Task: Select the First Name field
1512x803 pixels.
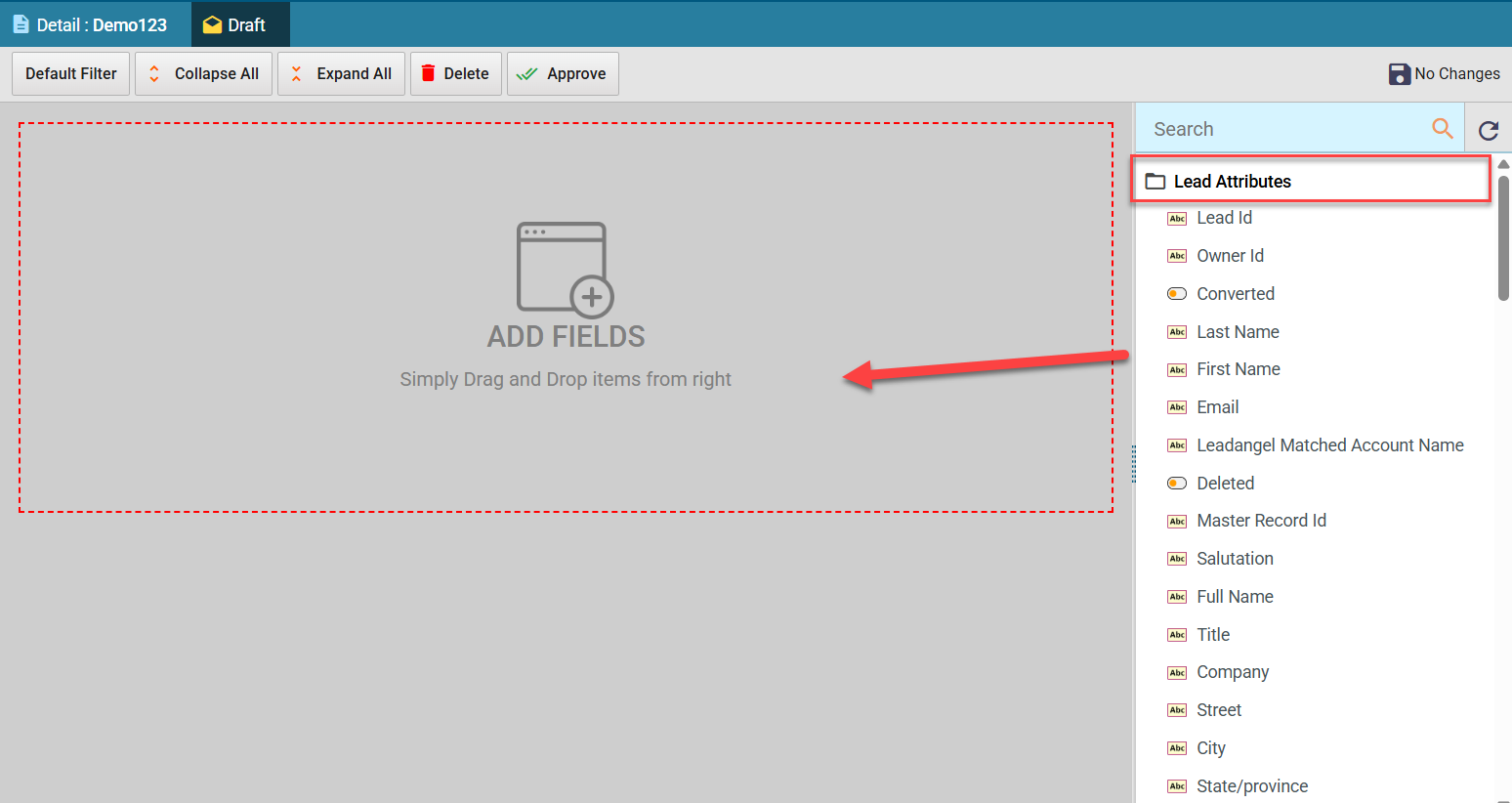Action: [1239, 369]
